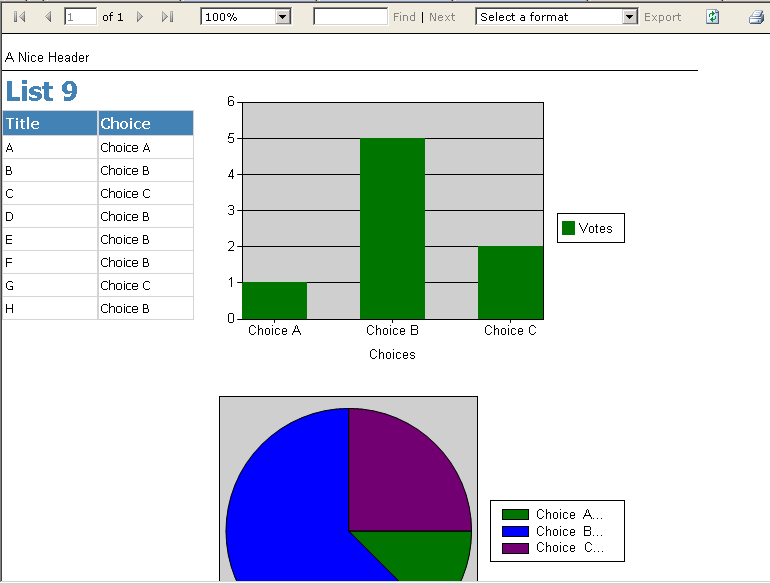Click 'Choice C...' pie legend label
Screen dimensions: 770x585
click(x=570, y=548)
